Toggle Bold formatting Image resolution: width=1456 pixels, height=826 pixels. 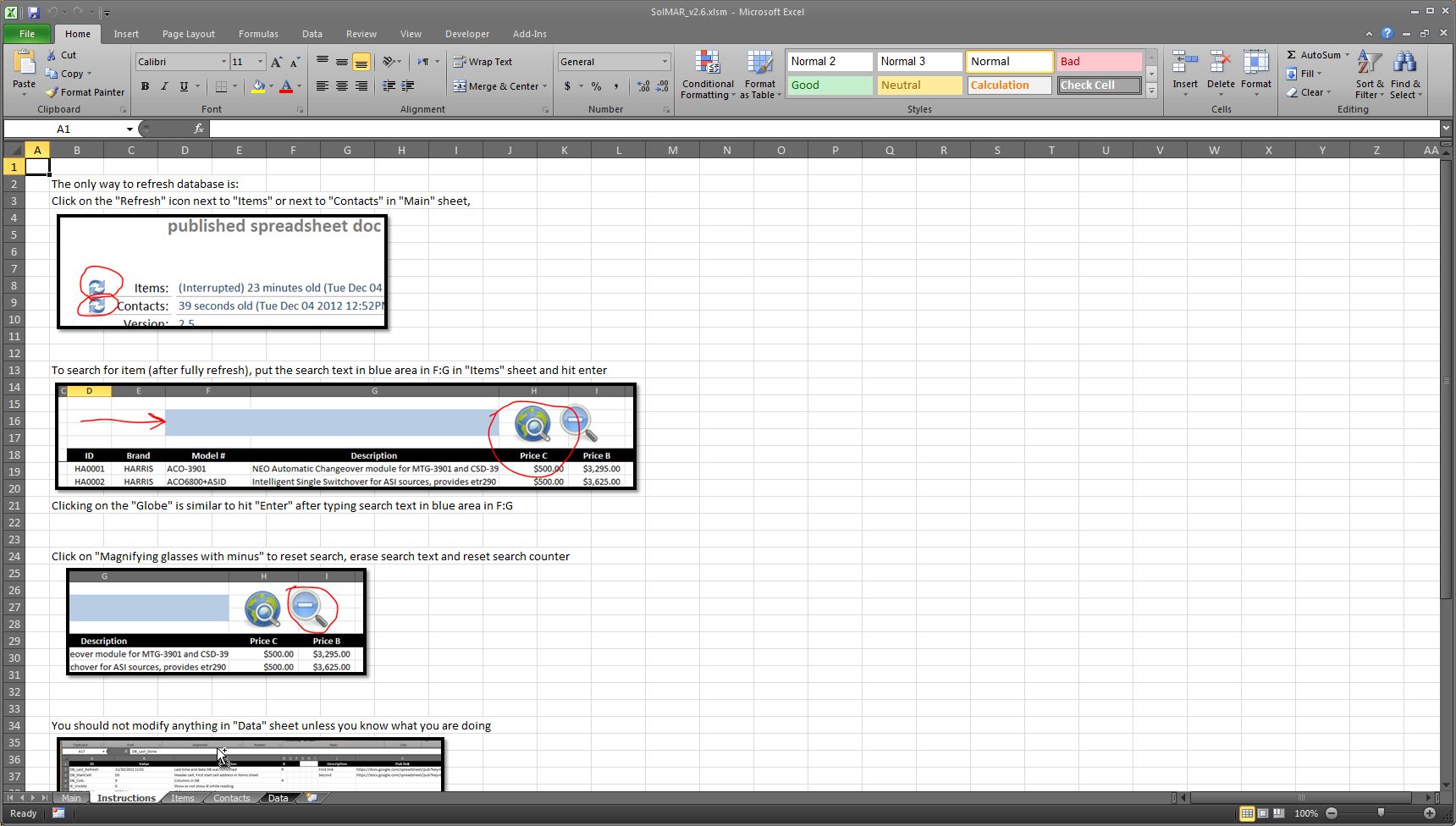coord(145,86)
